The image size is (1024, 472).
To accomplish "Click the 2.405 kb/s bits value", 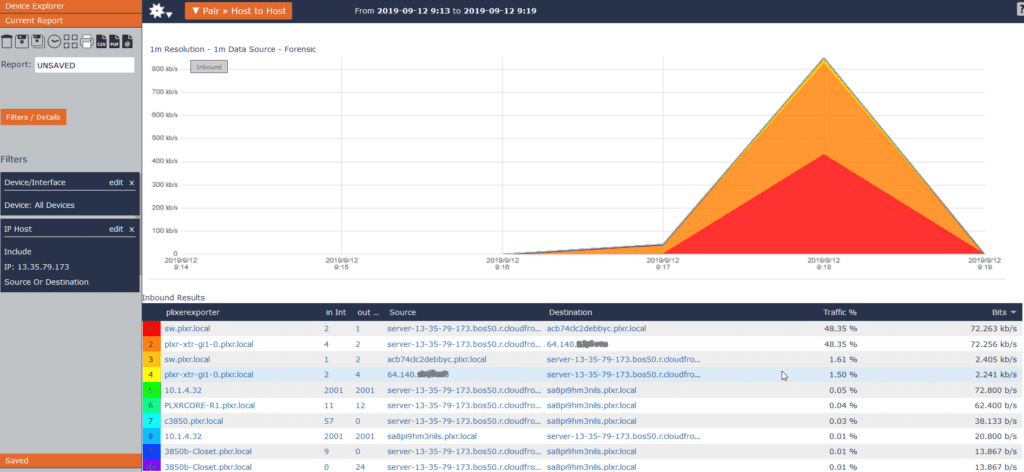I will [x=997, y=359].
